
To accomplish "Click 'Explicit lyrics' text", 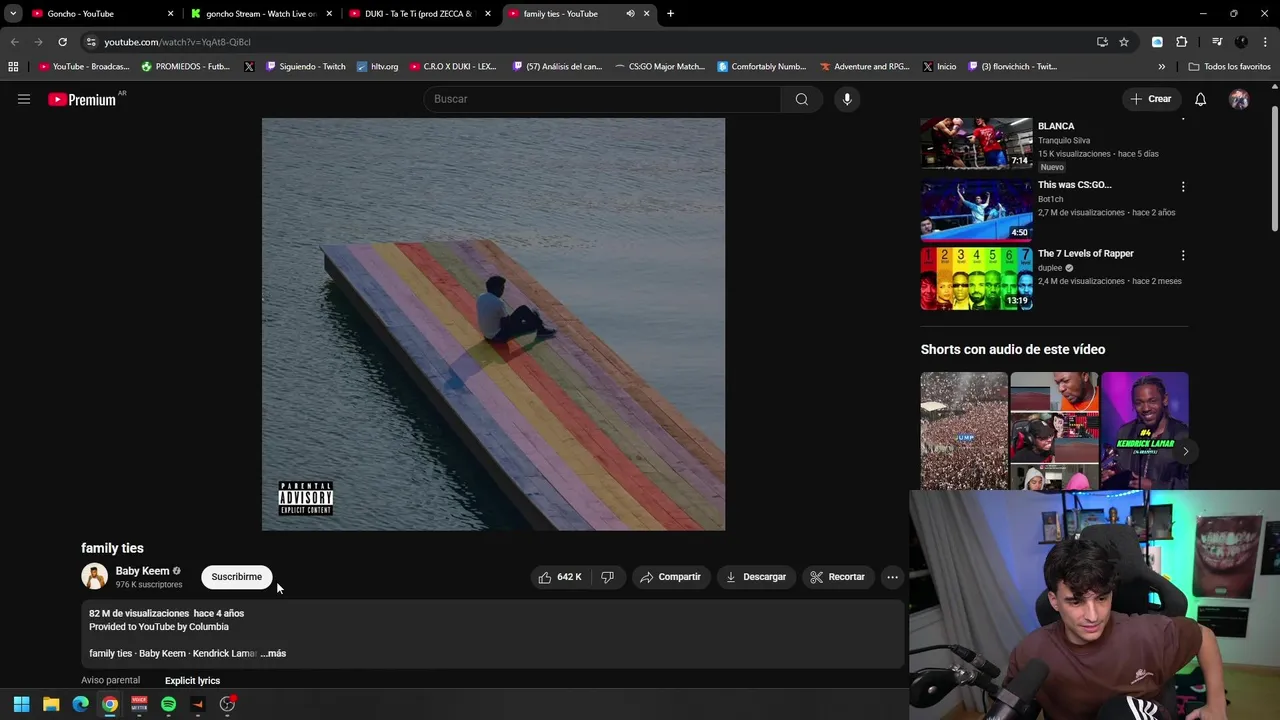I will tap(192, 681).
